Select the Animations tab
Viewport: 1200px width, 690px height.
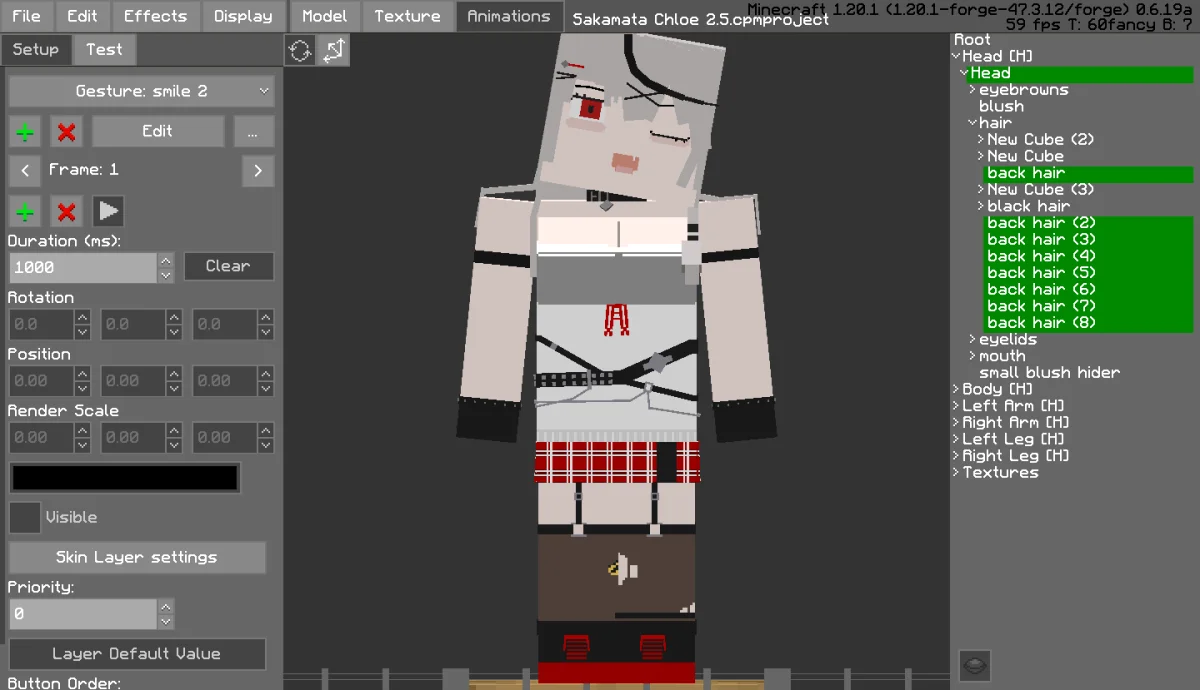tap(508, 16)
